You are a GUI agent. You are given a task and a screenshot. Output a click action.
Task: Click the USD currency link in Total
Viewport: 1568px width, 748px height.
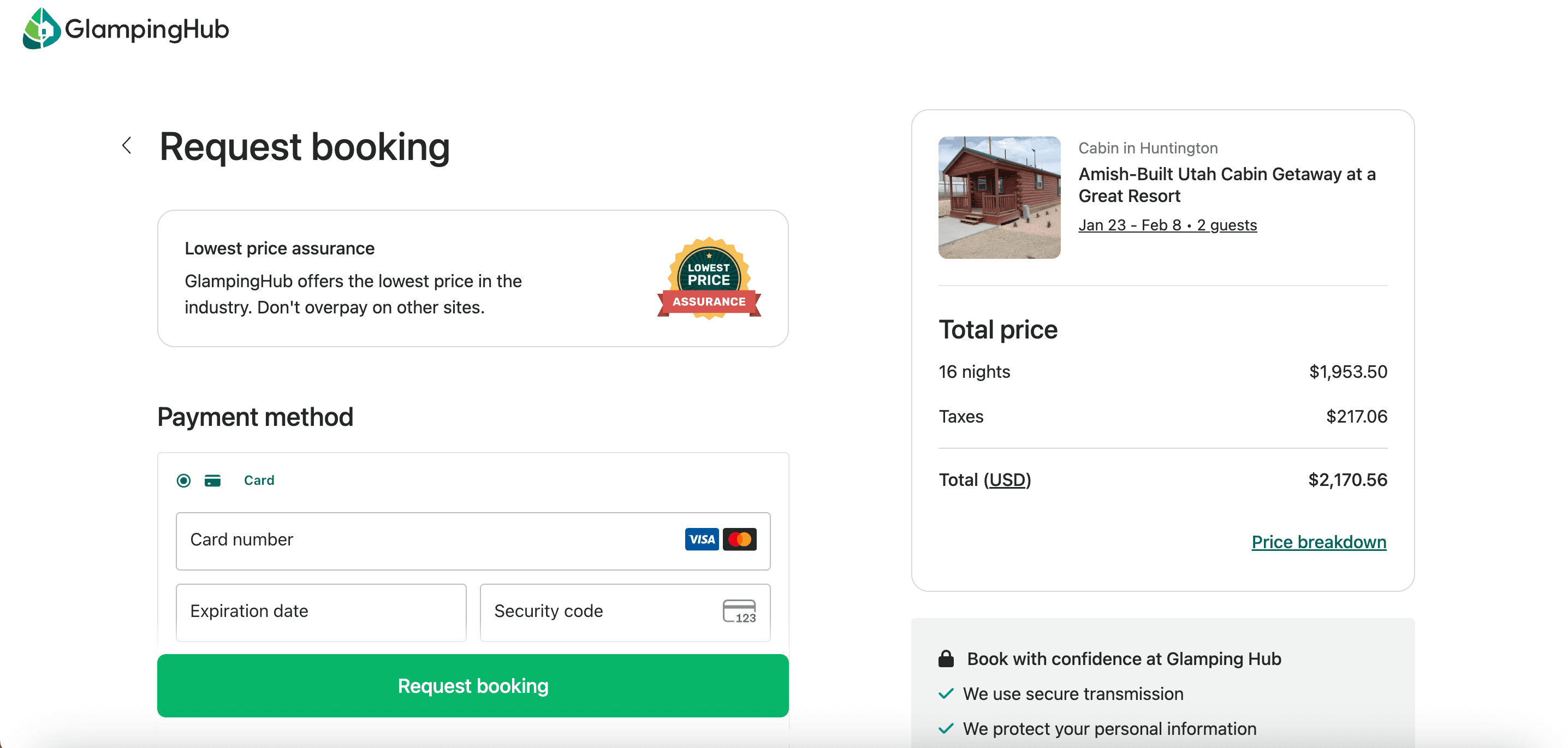[1007, 479]
